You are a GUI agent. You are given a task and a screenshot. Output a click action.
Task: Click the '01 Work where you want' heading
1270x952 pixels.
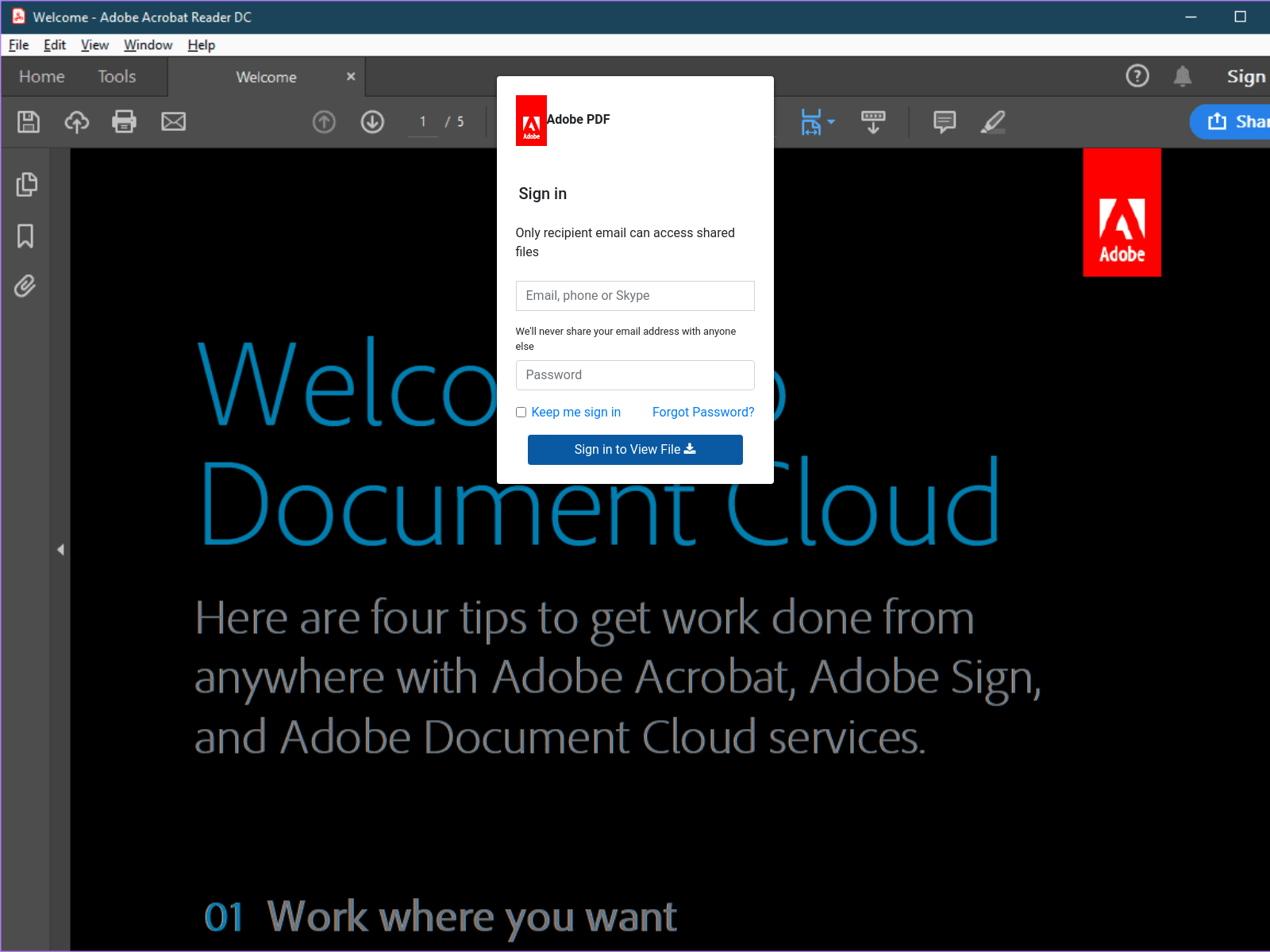[x=441, y=917]
